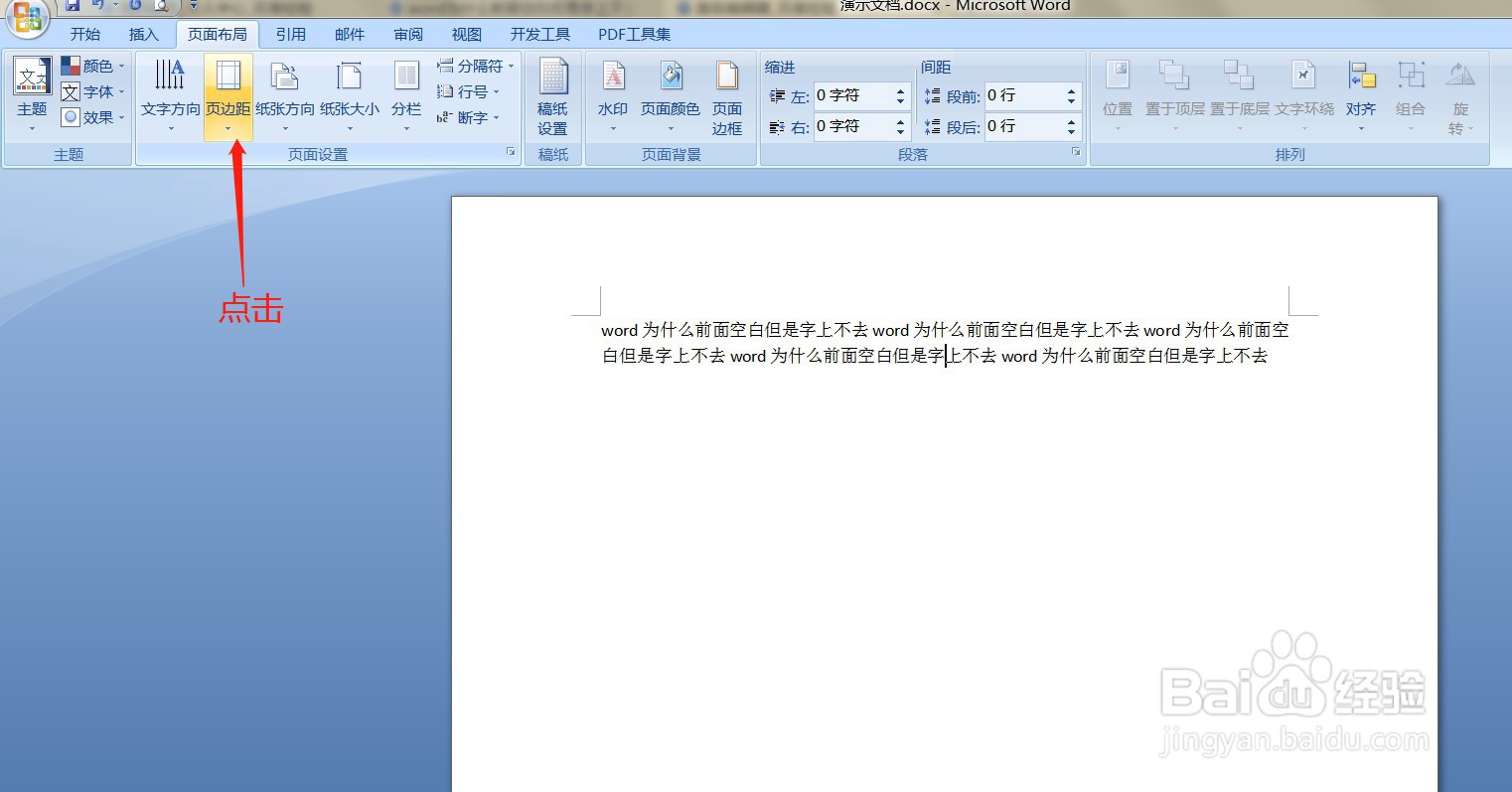This screenshot has height=792, width=1512.
Task: Adjust the left indent spinner arrows
Action: [x=901, y=95]
